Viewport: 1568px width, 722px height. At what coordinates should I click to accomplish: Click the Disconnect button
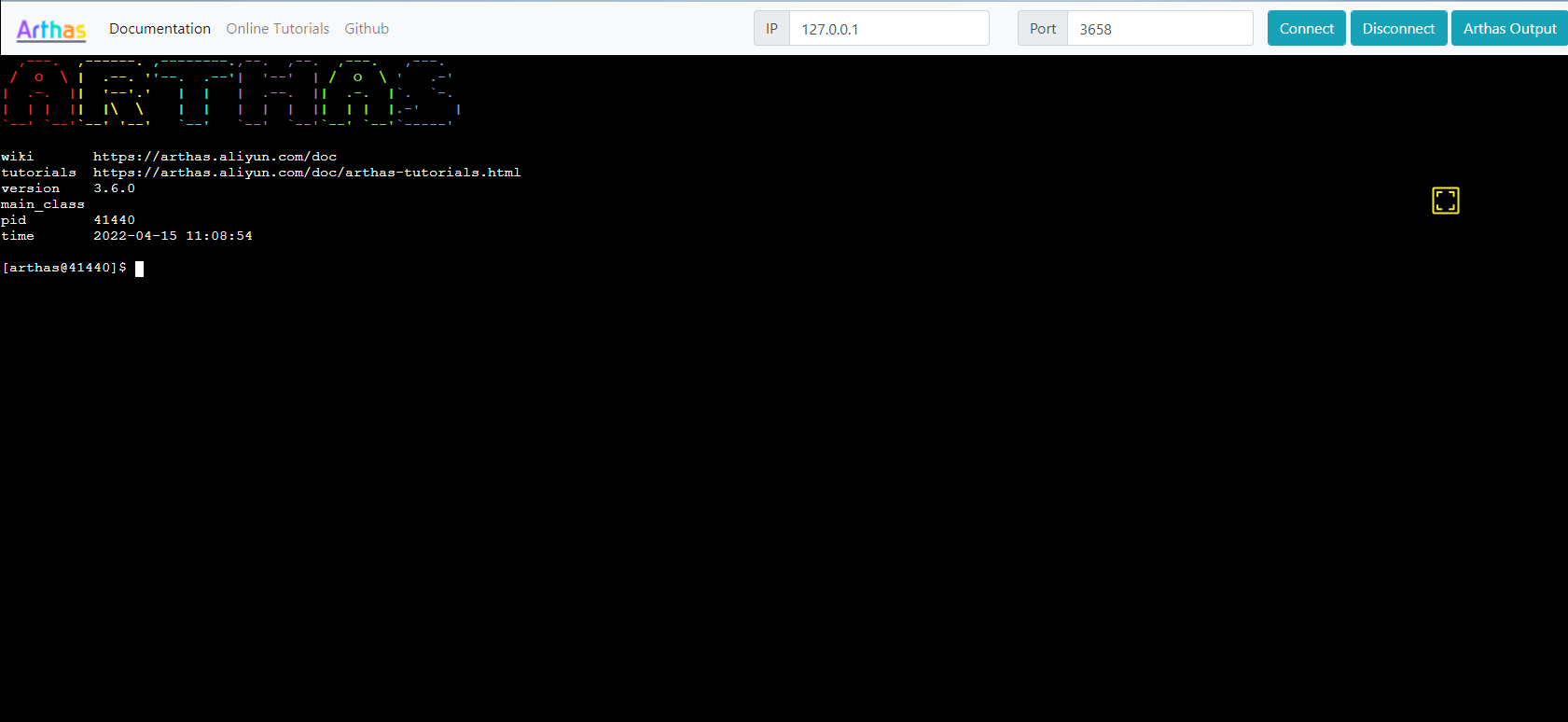1398,28
